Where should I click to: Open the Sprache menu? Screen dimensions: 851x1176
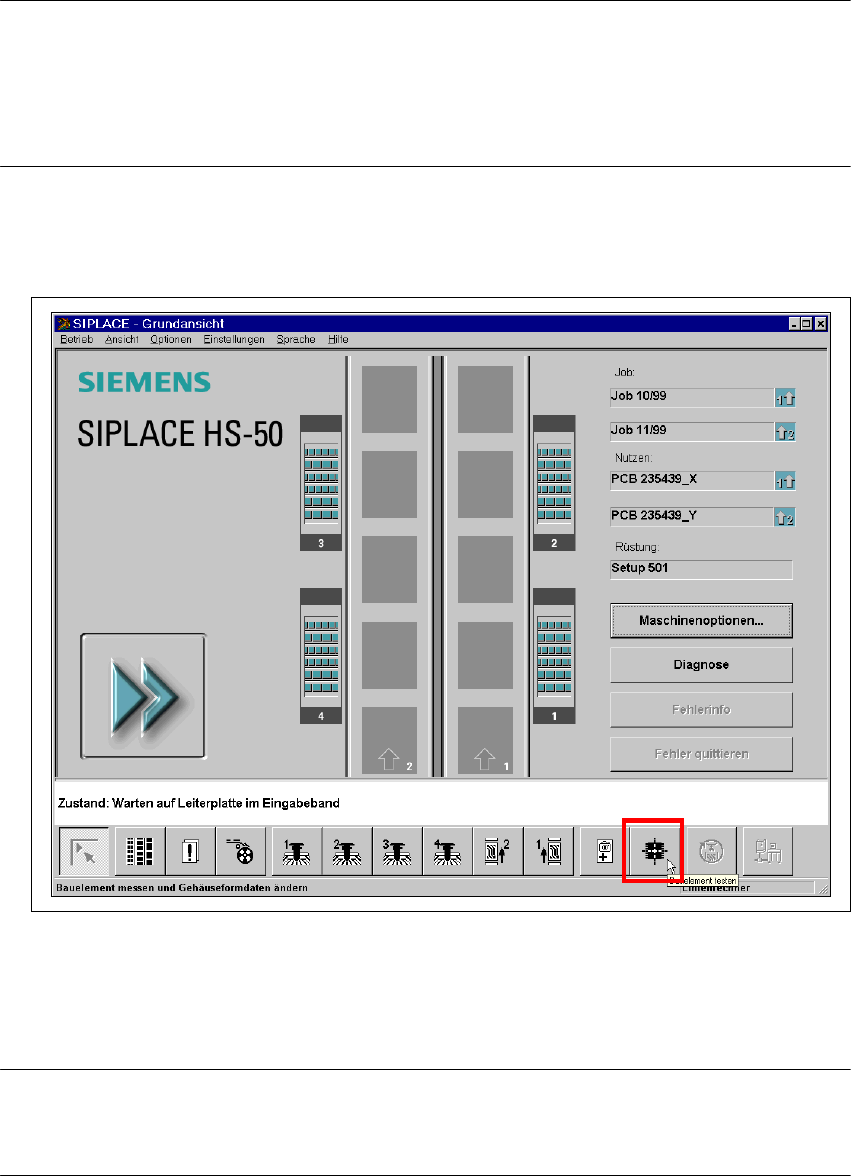296,340
